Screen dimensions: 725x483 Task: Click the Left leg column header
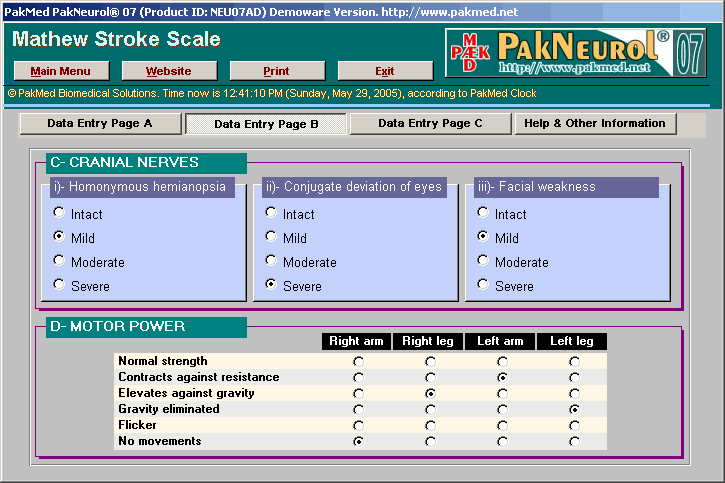tap(572, 342)
